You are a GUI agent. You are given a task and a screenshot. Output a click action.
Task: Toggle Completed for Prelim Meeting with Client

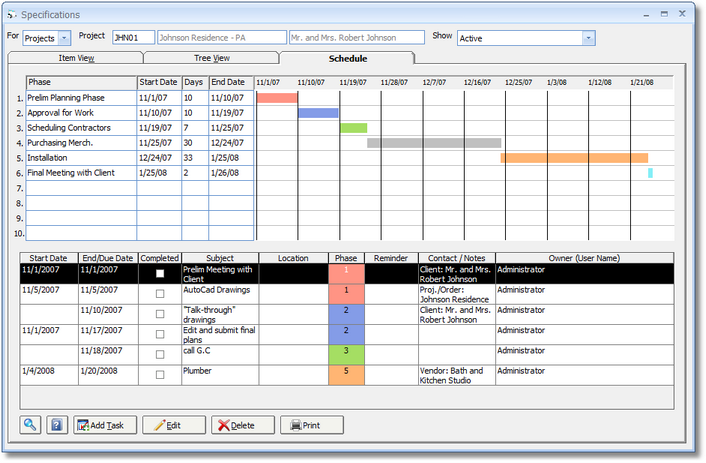point(160,273)
